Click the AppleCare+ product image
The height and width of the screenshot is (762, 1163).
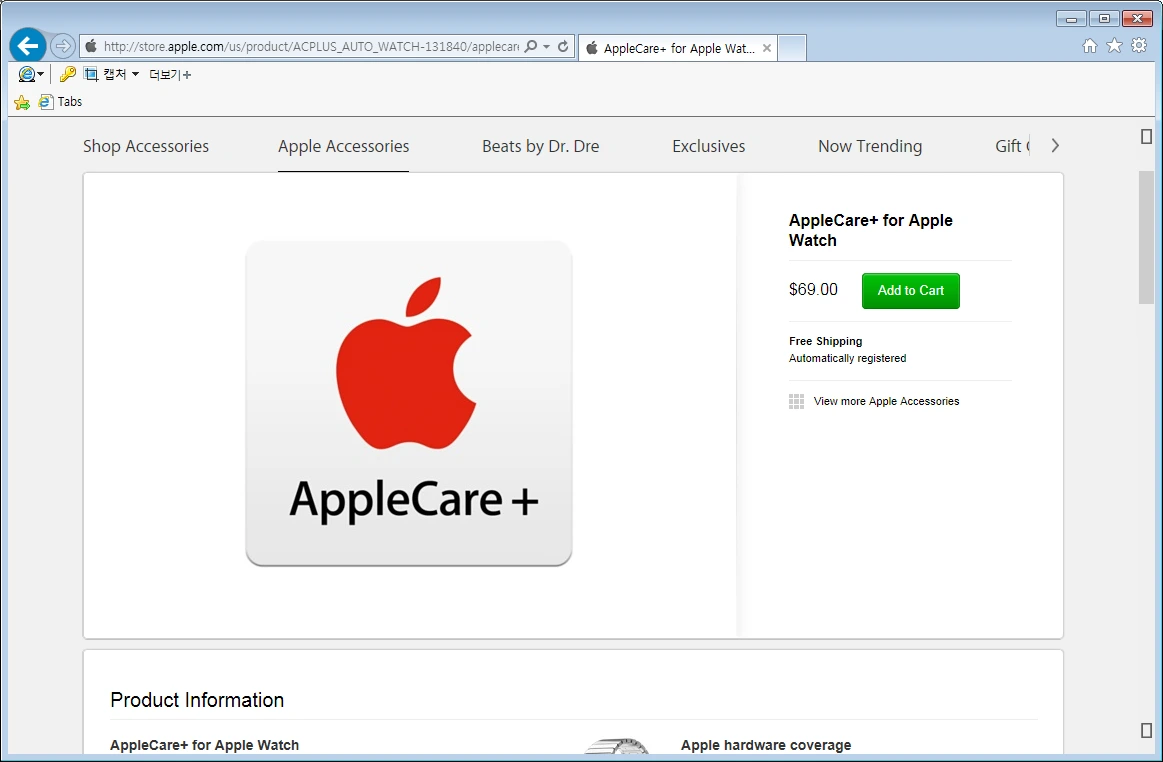[409, 403]
